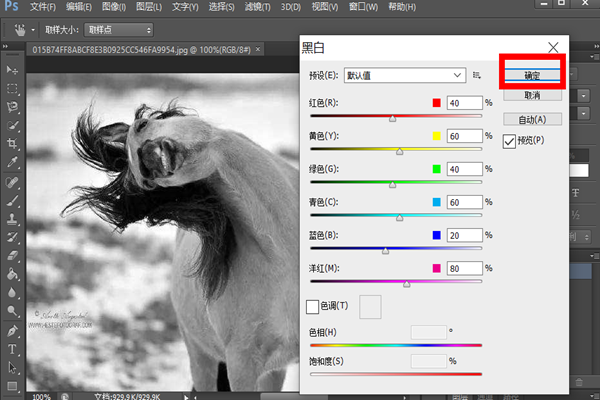Select the Quick Selection tool
Viewport: 600px width, 400px height.
tap(12, 125)
